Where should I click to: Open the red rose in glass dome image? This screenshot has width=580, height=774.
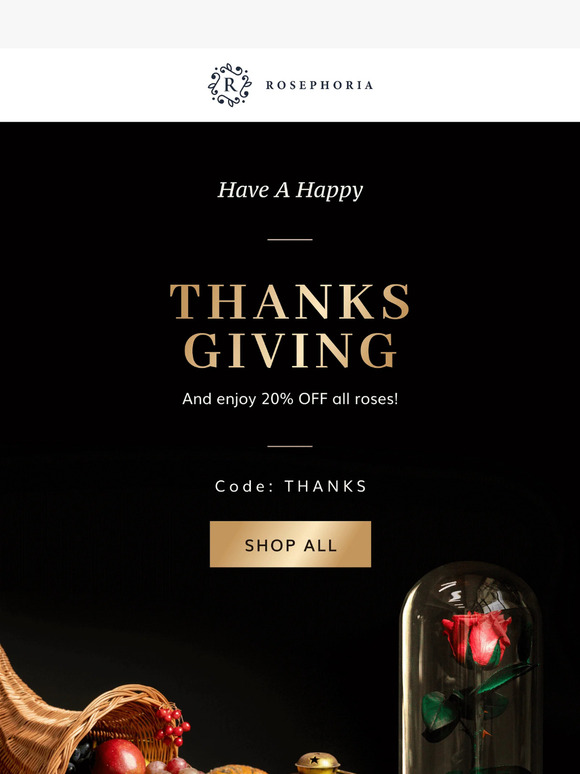pos(470,667)
